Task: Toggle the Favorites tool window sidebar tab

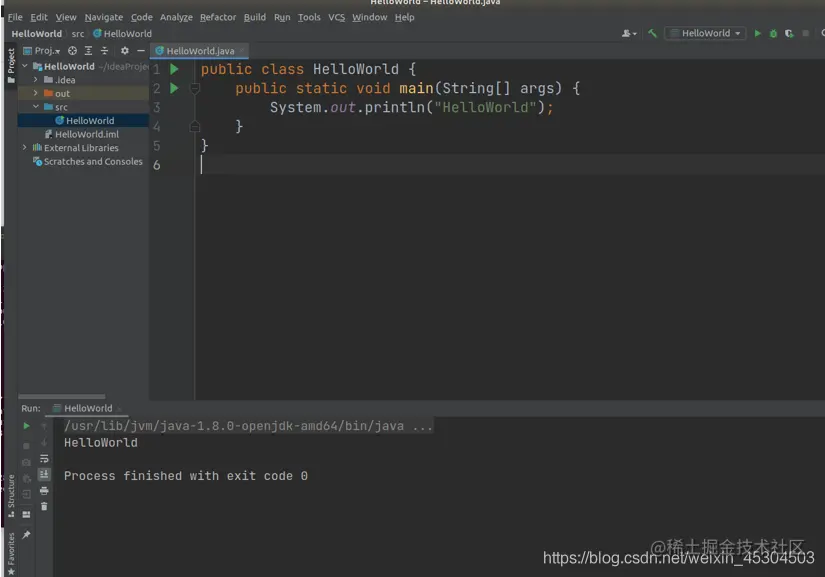Action: 11,554
